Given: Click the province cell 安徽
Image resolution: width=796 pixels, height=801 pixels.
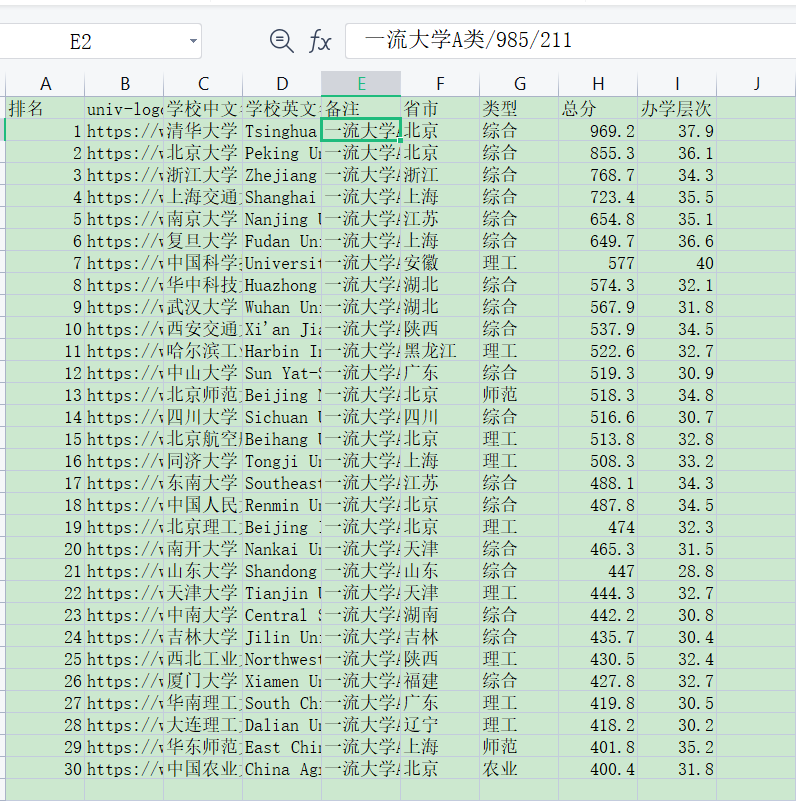Looking at the screenshot, I should tap(440, 263).
